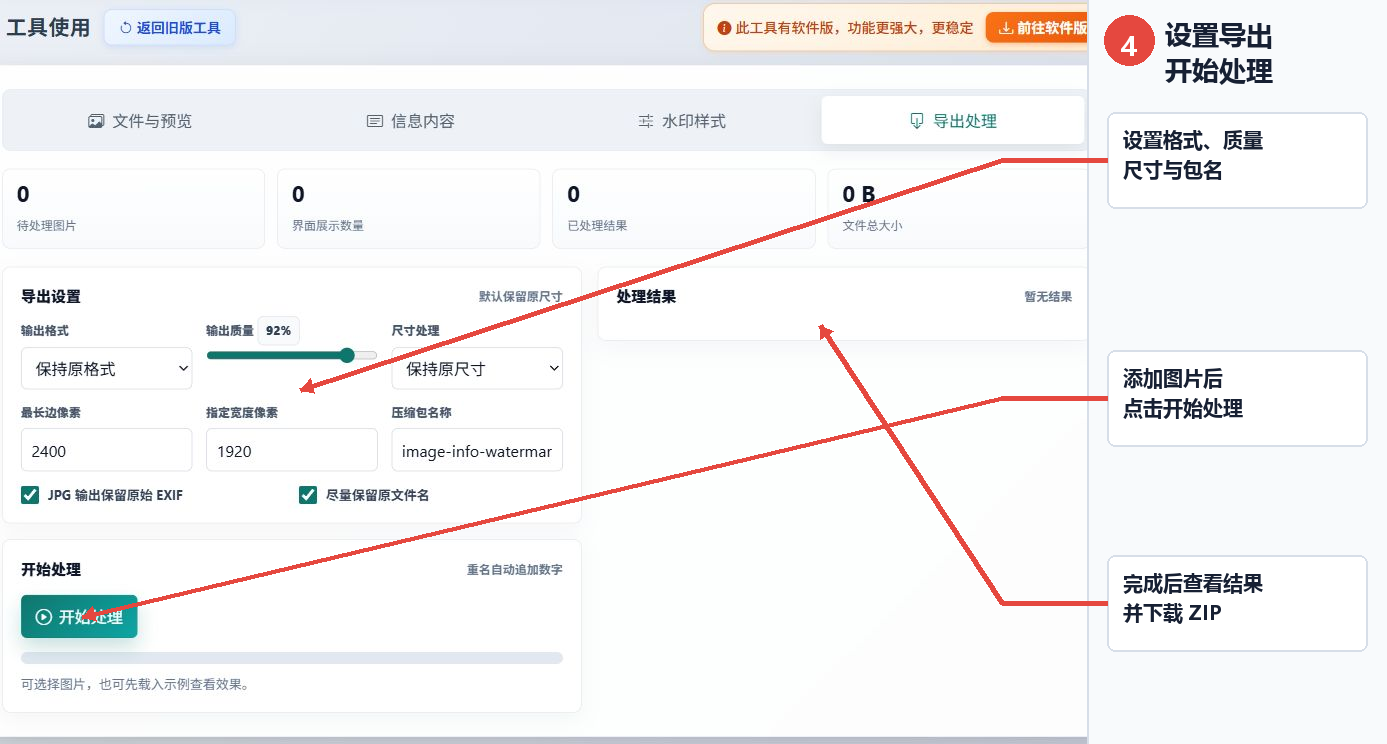Open the 水印样式 tab
This screenshot has width=1387, height=744.
[x=682, y=121]
